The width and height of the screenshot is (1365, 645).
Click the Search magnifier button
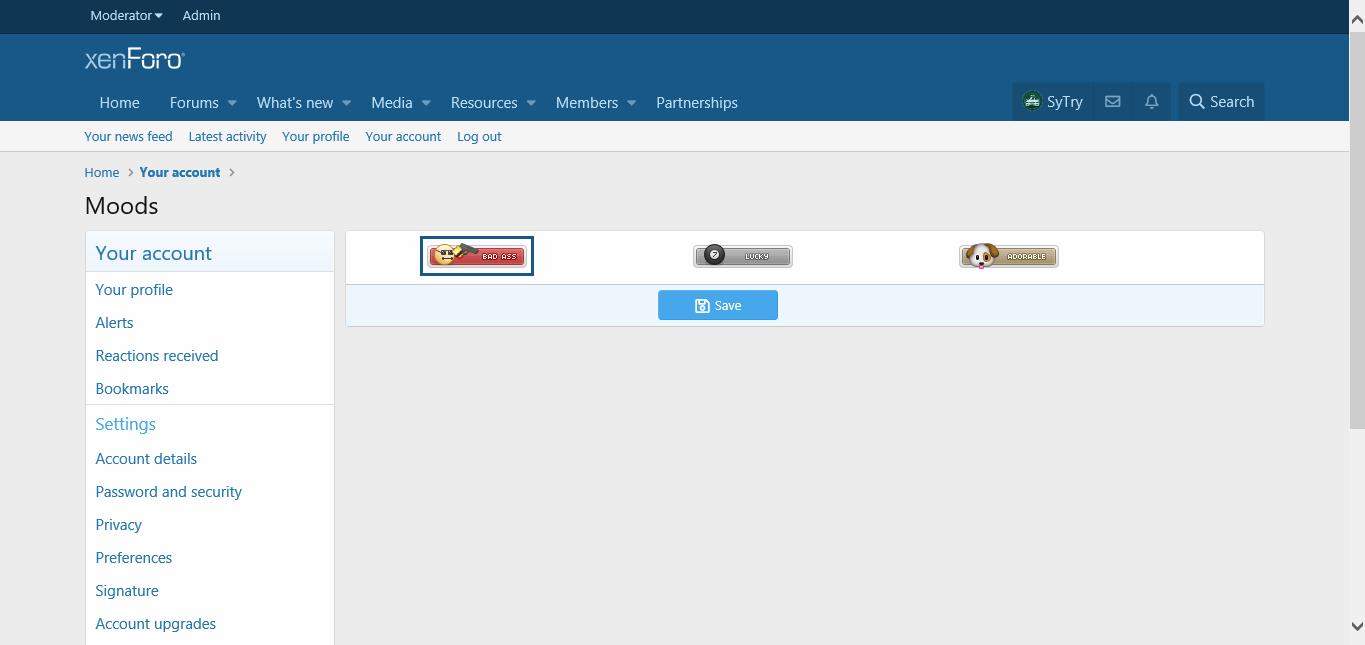pos(1221,102)
